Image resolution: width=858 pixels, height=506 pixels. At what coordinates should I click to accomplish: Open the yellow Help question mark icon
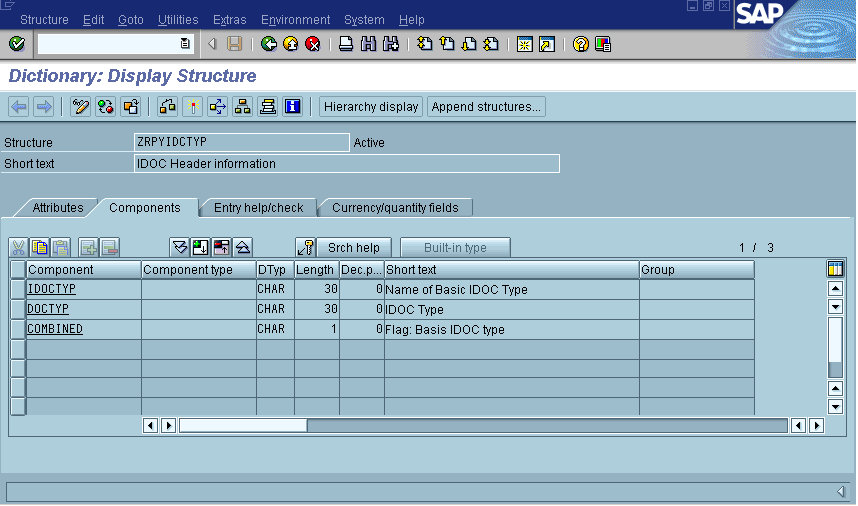(581, 44)
